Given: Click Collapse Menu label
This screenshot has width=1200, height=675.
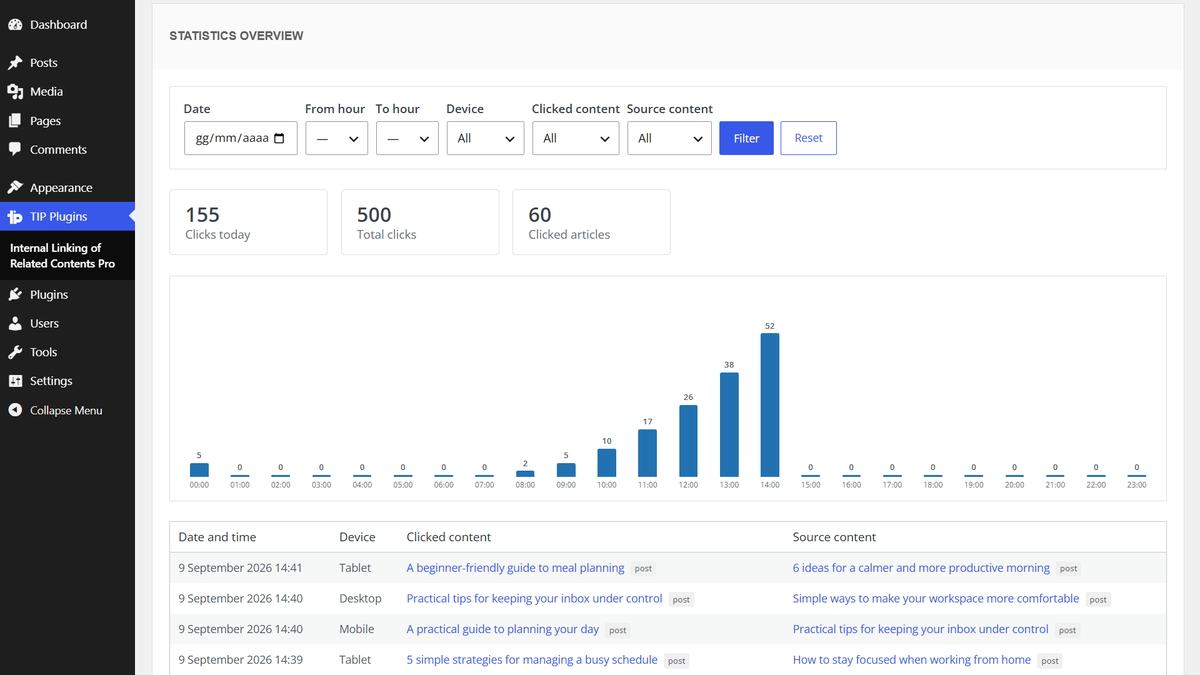Looking at the screenshot, I should click(66, 410).
